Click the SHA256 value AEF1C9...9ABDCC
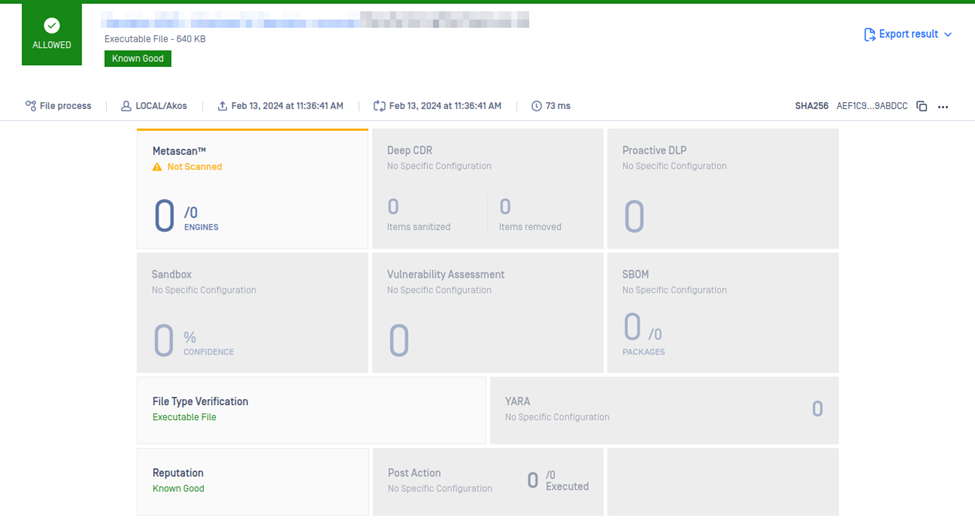 [x=872, y=106]
